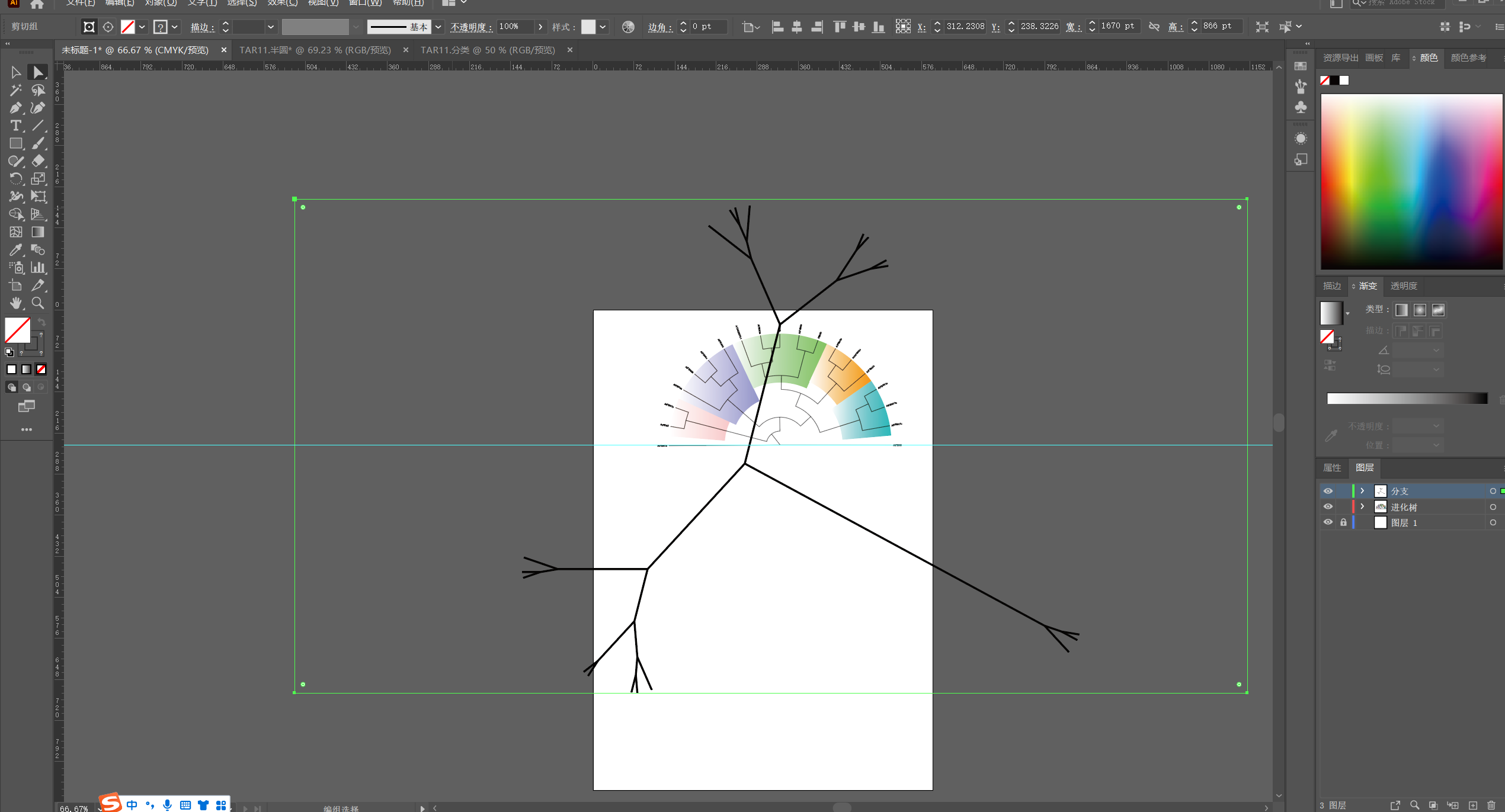Image resolution: width=1505 pixels, height=812 pixels.
Task: Select the Rotate tool
Action: (15, 179)
